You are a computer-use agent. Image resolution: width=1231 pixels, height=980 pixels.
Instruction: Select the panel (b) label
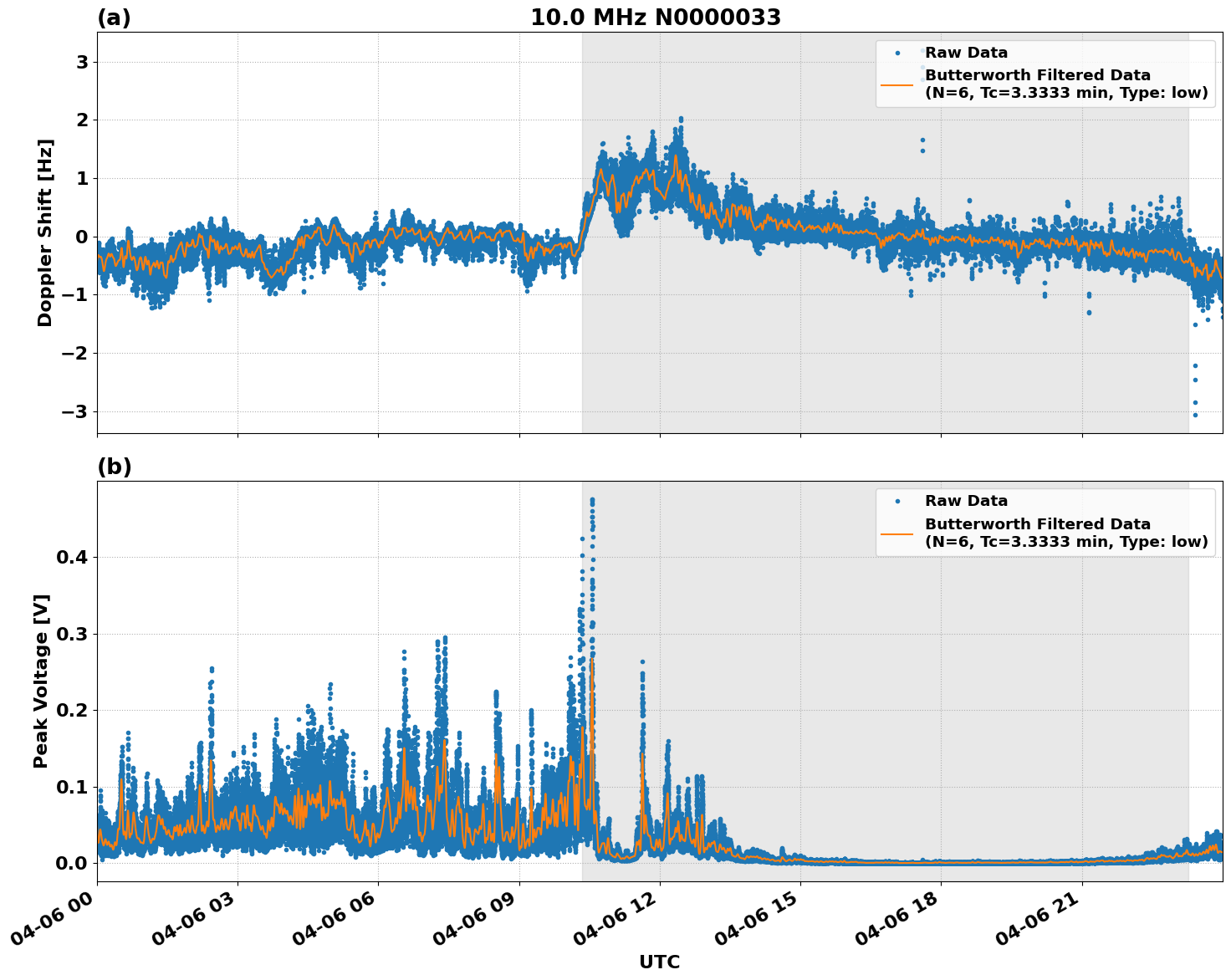(115, 466)
